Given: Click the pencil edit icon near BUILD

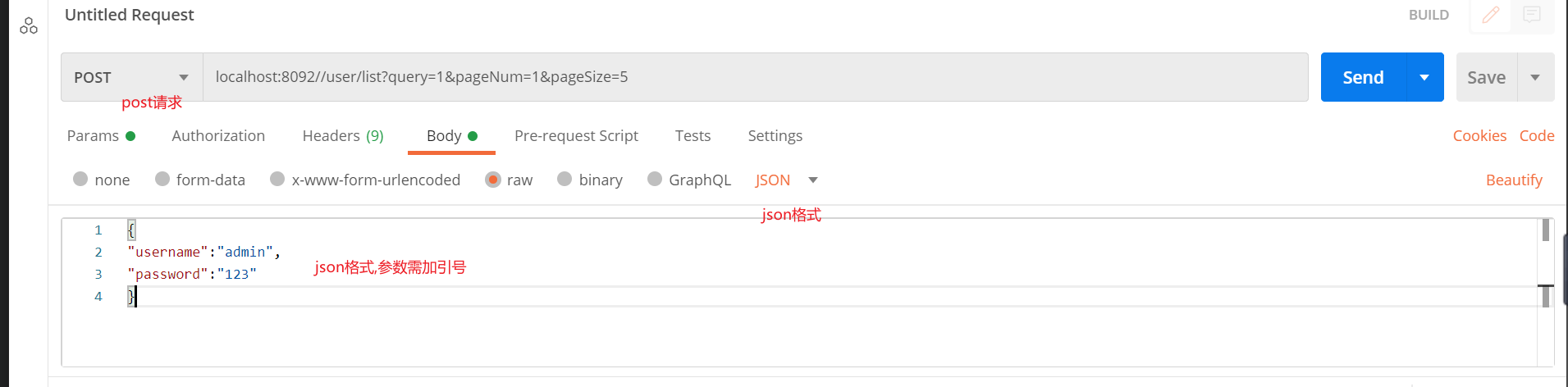Looking at the screenshot, I should pyautogui.click(x=1490, y=15).
